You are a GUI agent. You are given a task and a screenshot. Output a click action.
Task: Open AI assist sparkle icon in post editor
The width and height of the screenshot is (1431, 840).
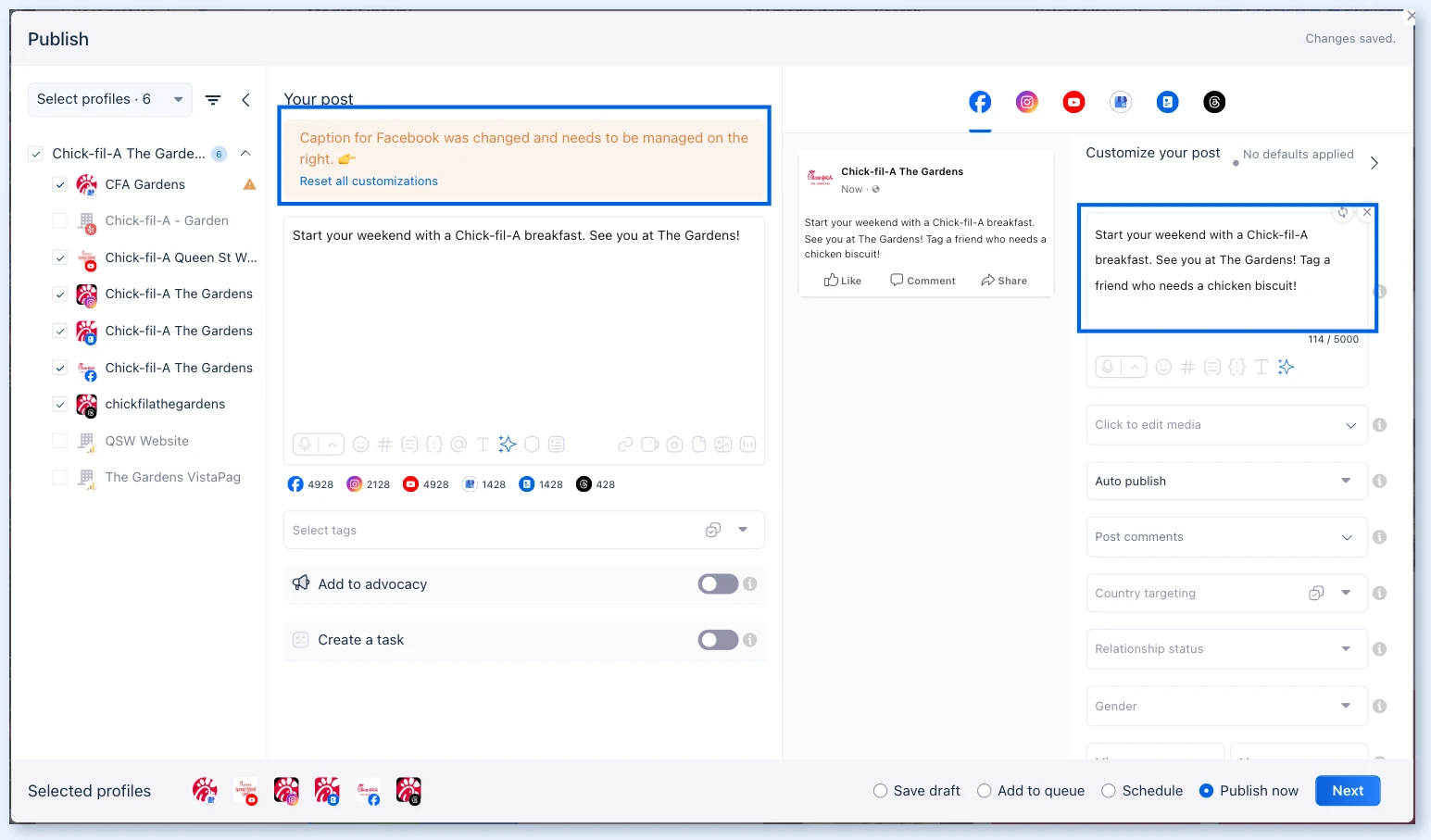[x=507, y=445]
